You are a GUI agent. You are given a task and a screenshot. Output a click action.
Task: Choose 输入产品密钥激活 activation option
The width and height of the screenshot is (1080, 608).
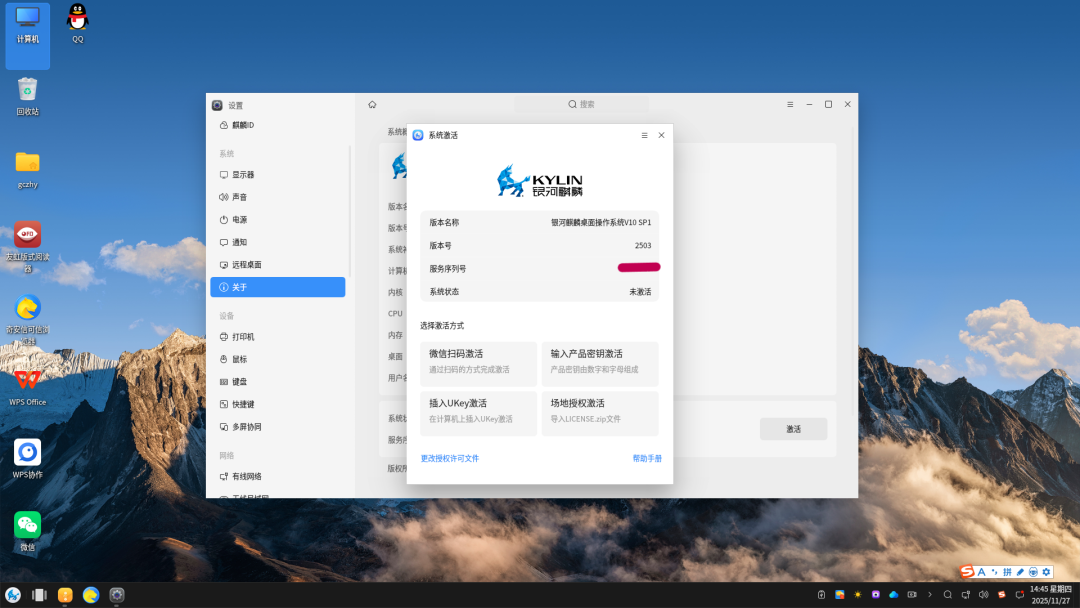tap(599, 361)
